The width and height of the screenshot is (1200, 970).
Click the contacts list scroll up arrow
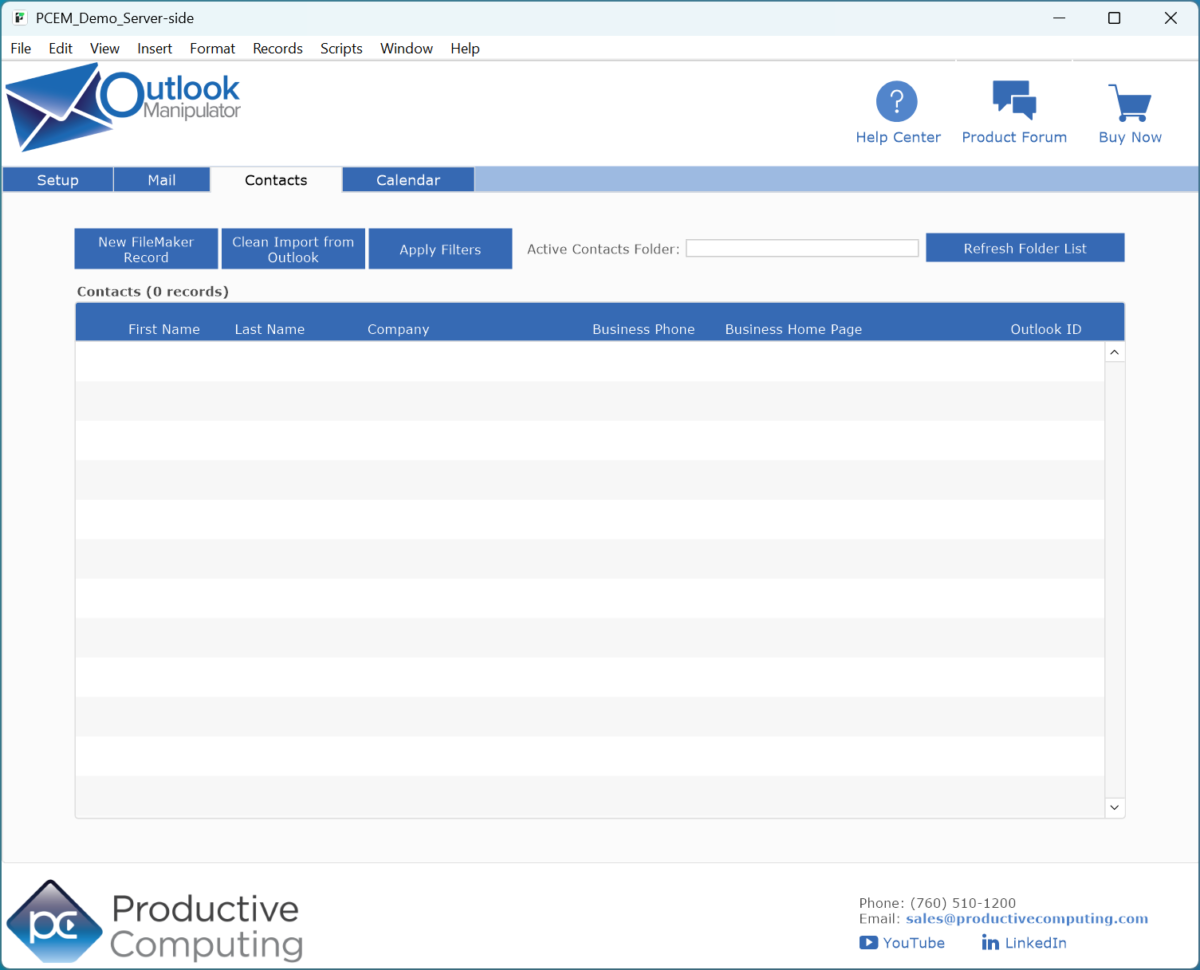1115,352
